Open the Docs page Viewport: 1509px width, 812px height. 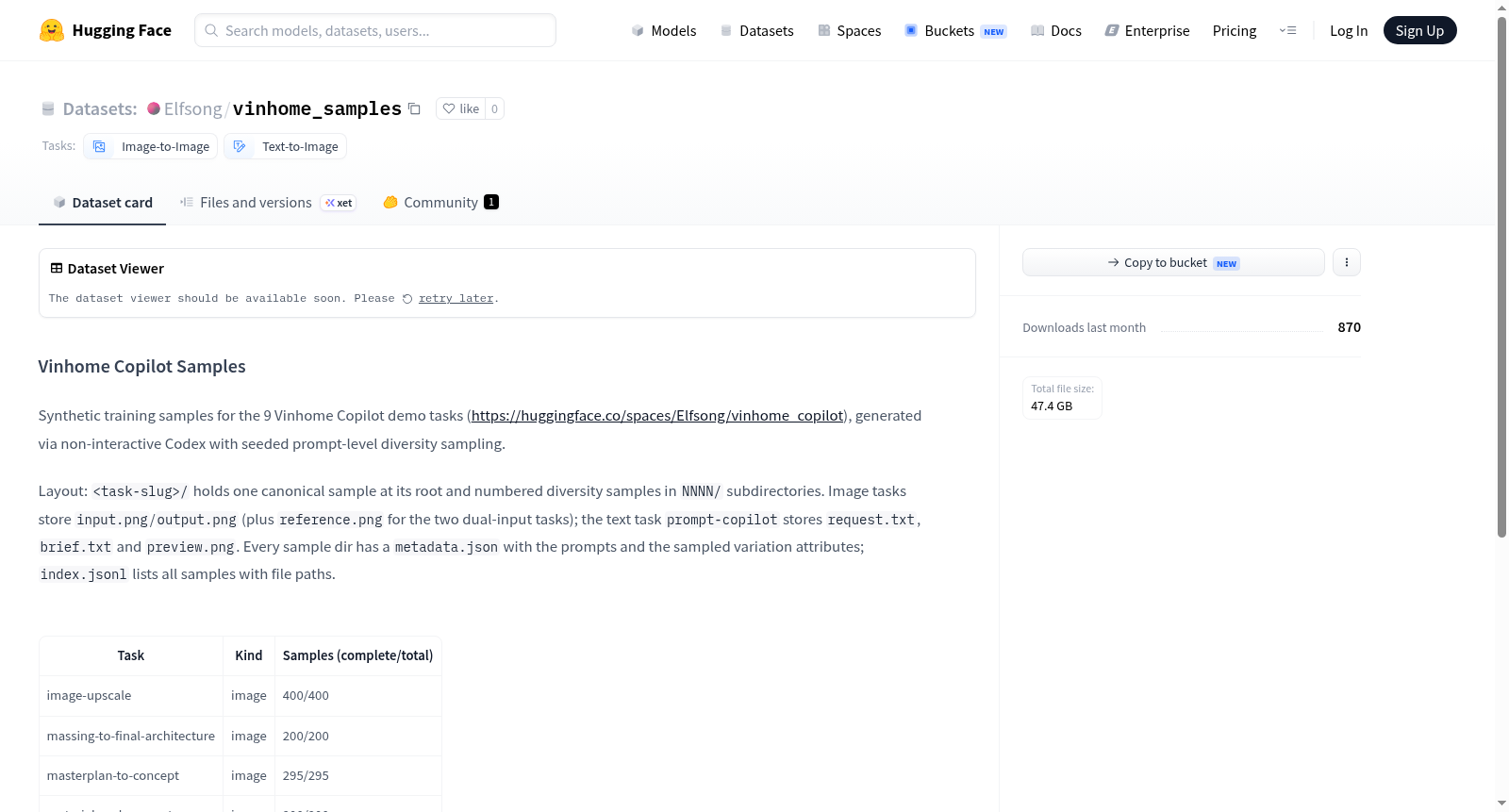(x=1056, y=30)
